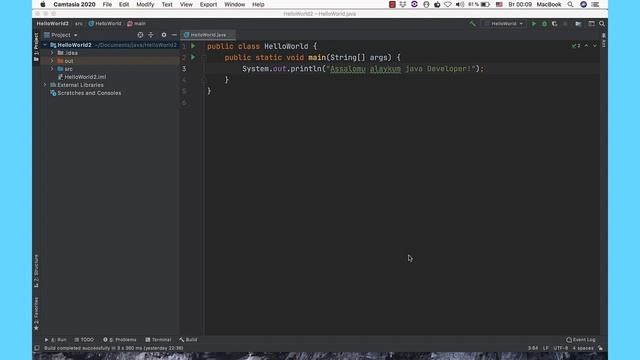Image resolution: width=640 pixels, height=360 pixels.
Task: Hide the Project panel with minus icon
Action: (174, 35)
